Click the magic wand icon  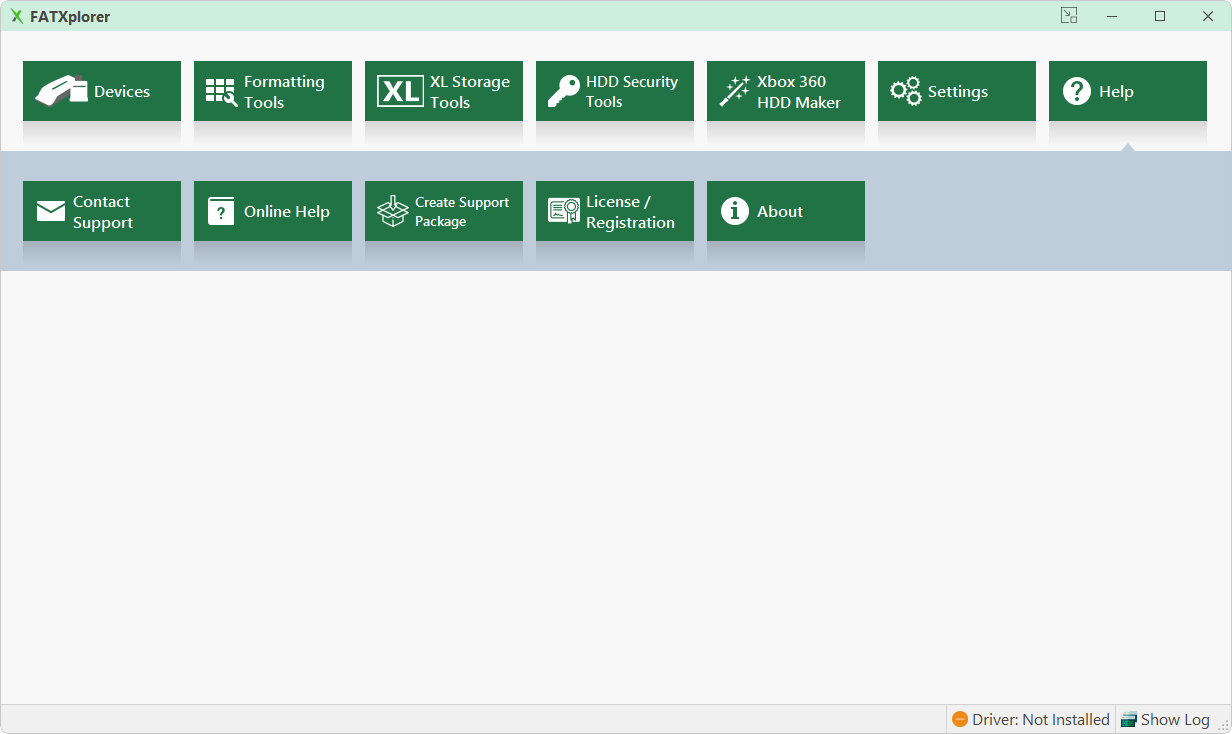735,92
